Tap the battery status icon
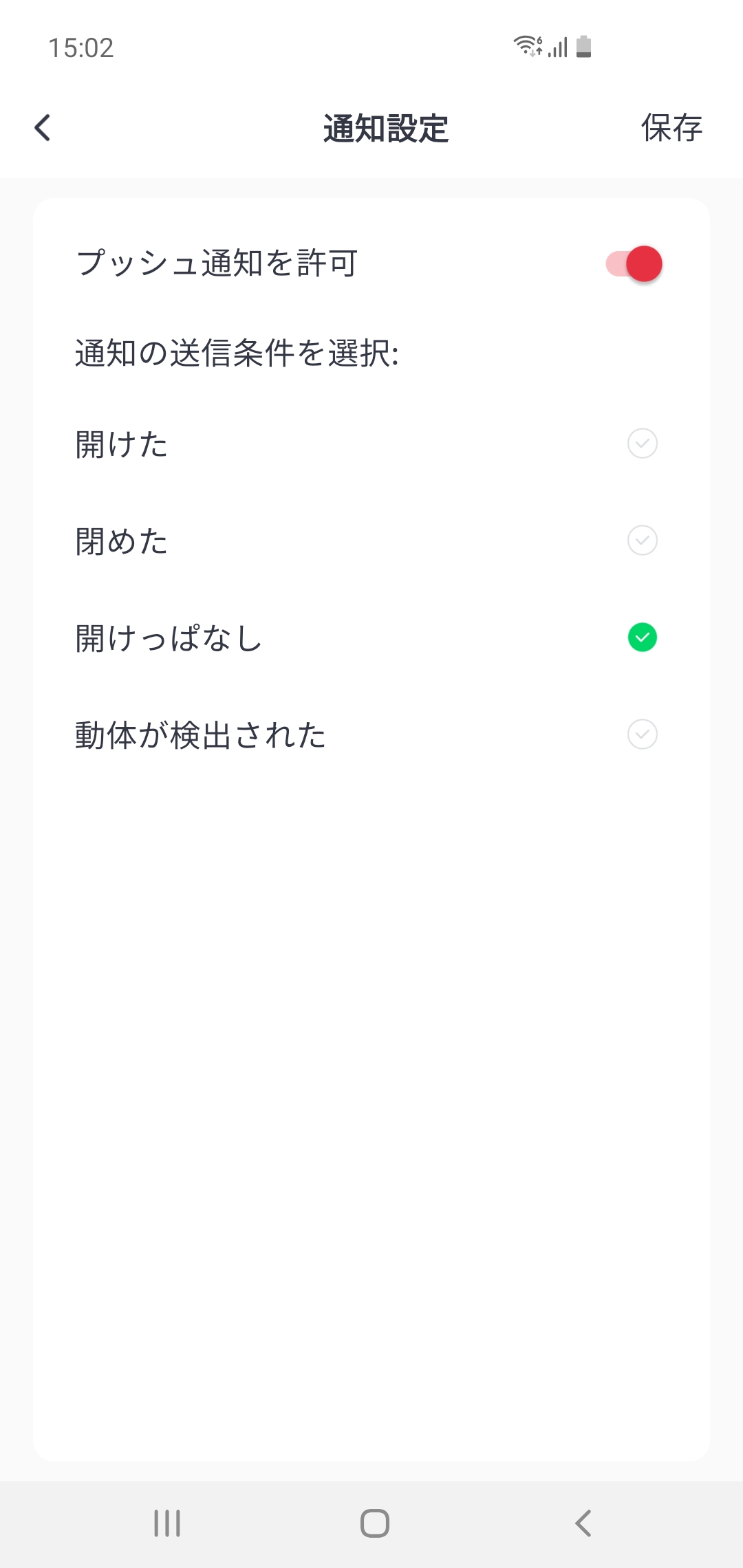The height and width of the screenshot is (1568, 743). (x=584, y=47)
